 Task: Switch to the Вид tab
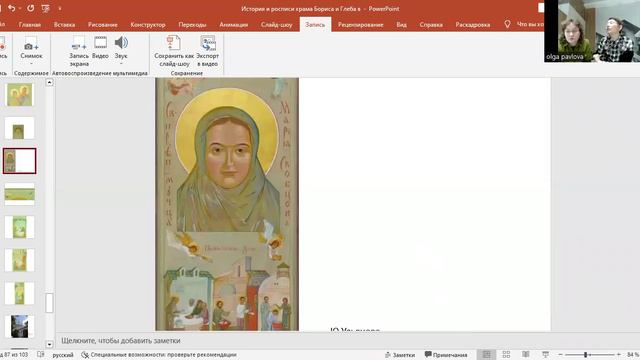tap(401, 24)
